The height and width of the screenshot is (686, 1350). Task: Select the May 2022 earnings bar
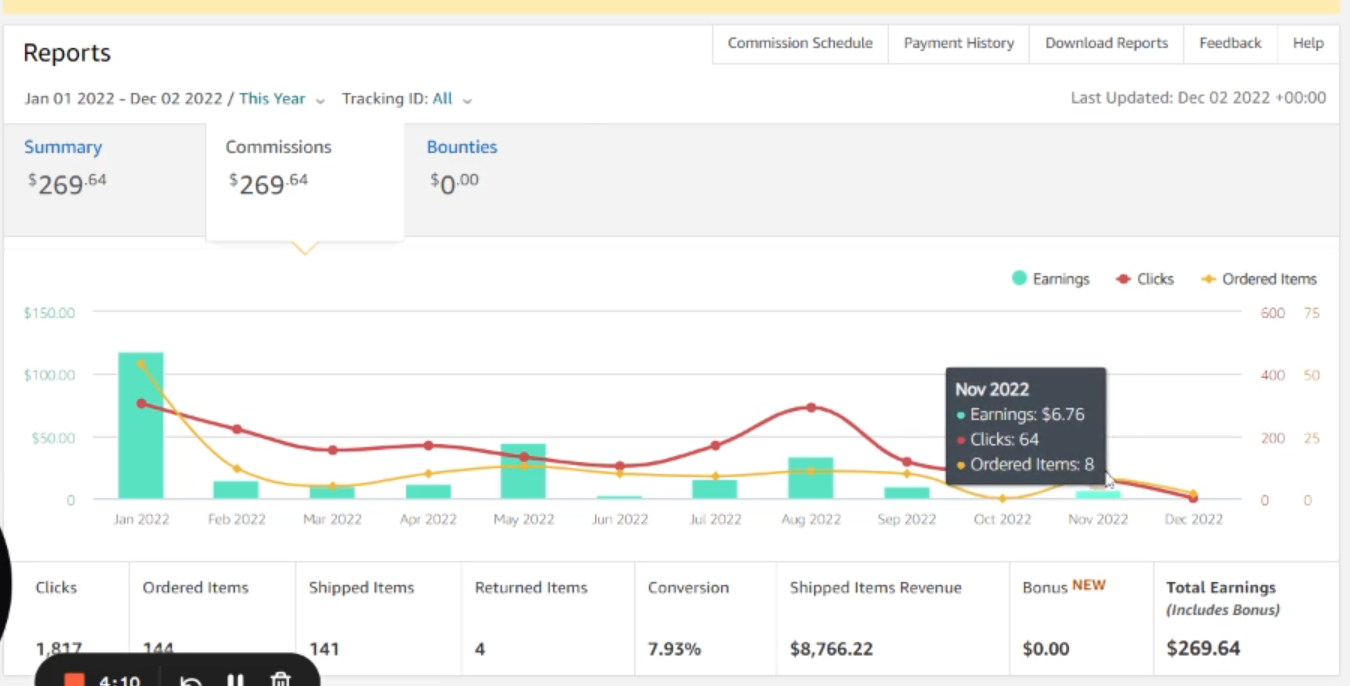point(523,471)
